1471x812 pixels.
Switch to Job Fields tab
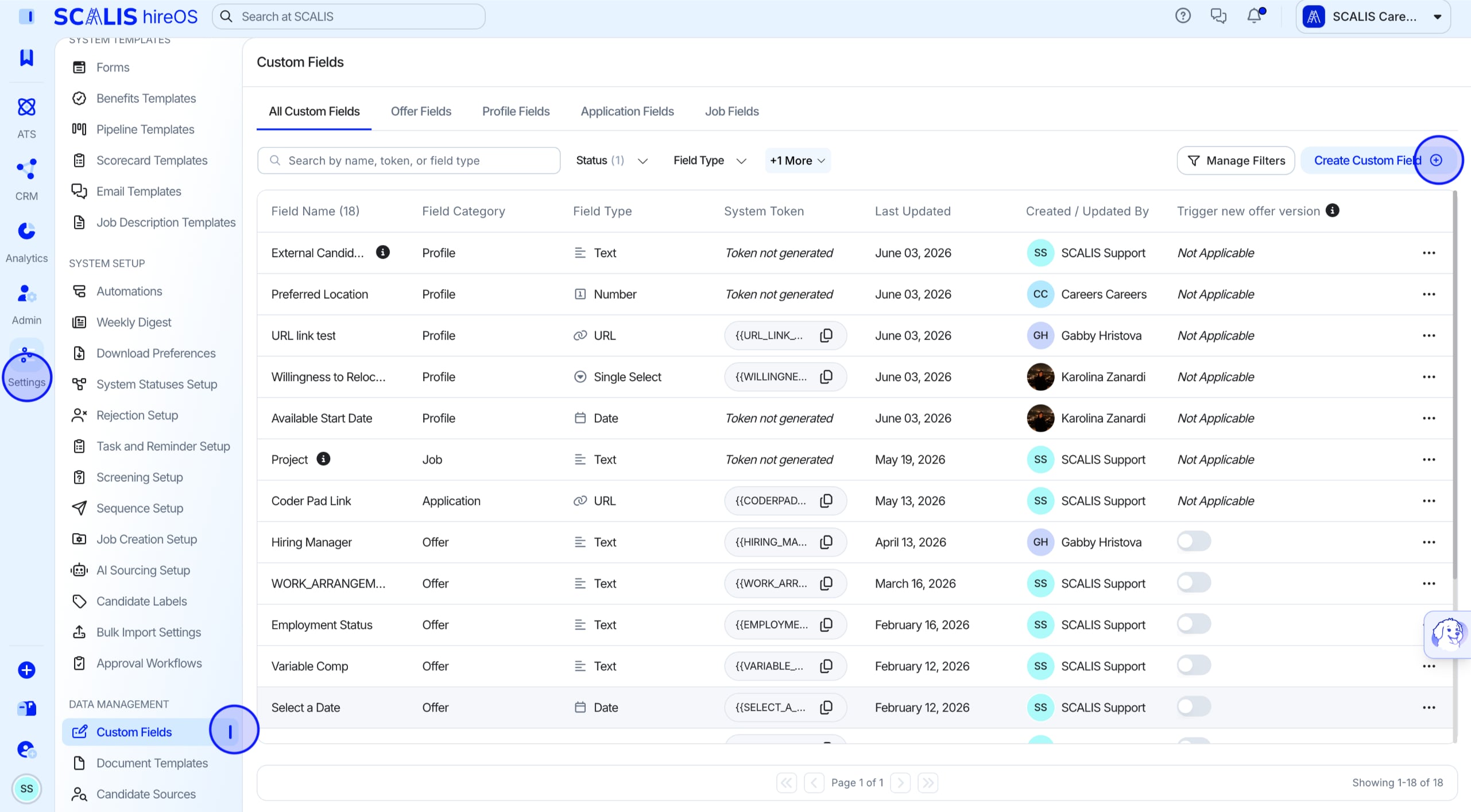[731, 111]
